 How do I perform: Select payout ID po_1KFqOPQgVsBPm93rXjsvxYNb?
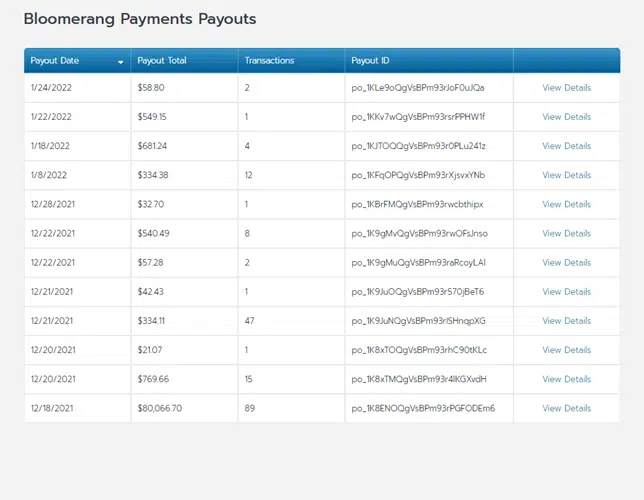click(418, 175)
